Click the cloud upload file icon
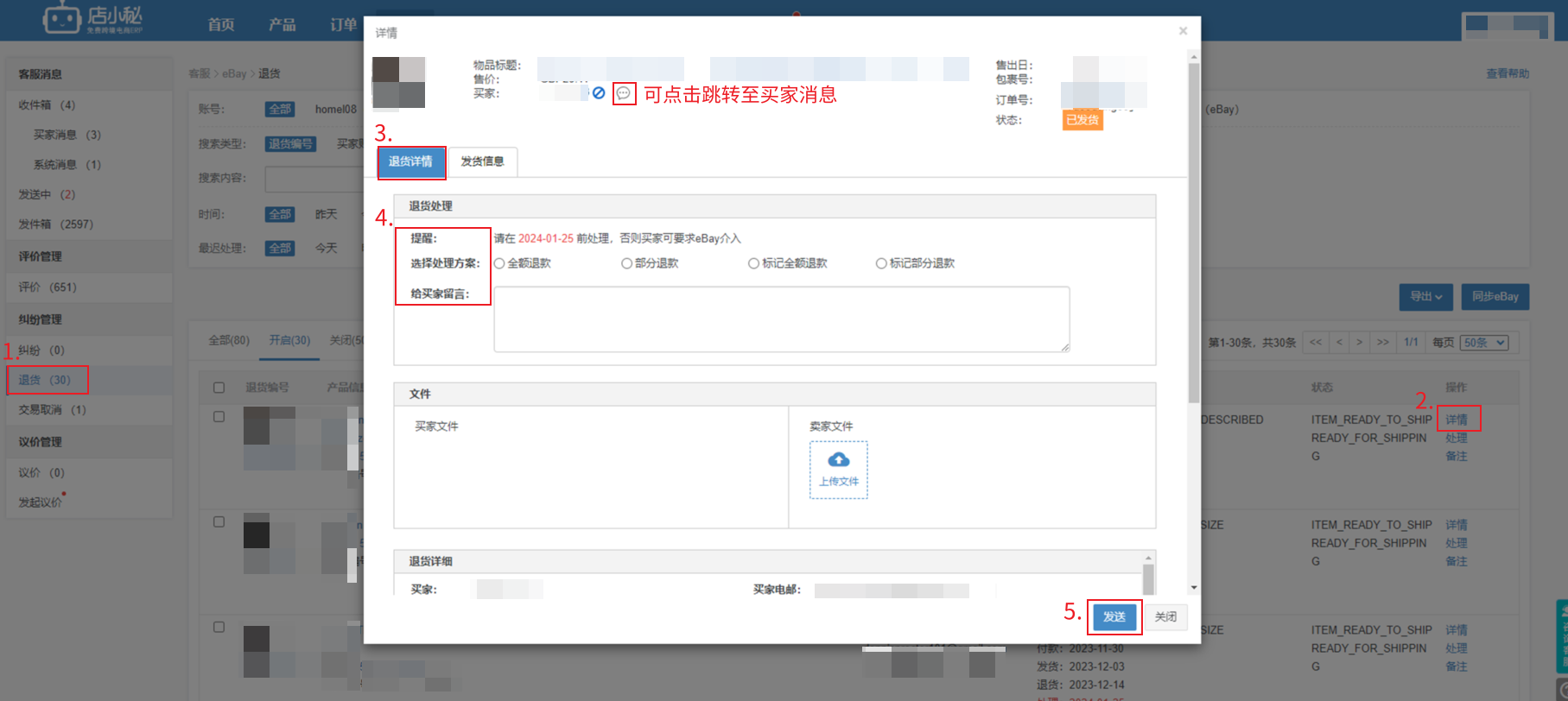The image size is (1568, 701). (838, 459)
